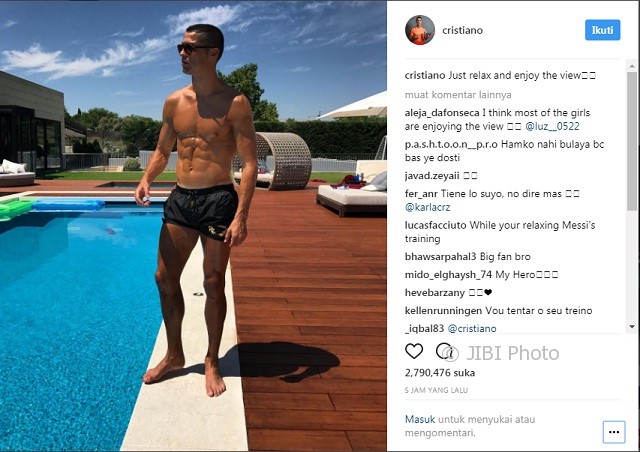Click the comments scrollbar up arrow
This screenshot has height=452, width=640.
coord(632,65)
